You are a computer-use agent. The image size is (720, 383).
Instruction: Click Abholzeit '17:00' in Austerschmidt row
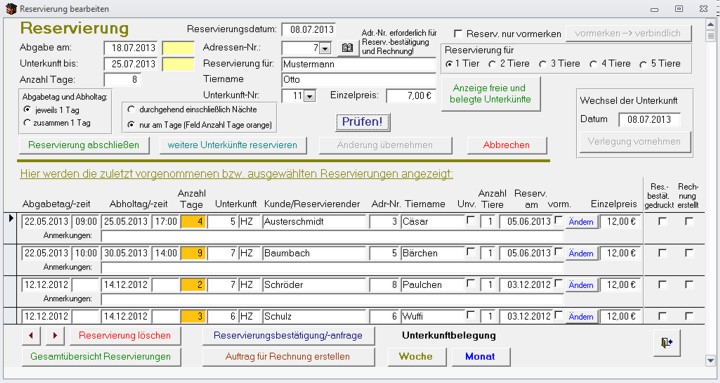[166, 221]
